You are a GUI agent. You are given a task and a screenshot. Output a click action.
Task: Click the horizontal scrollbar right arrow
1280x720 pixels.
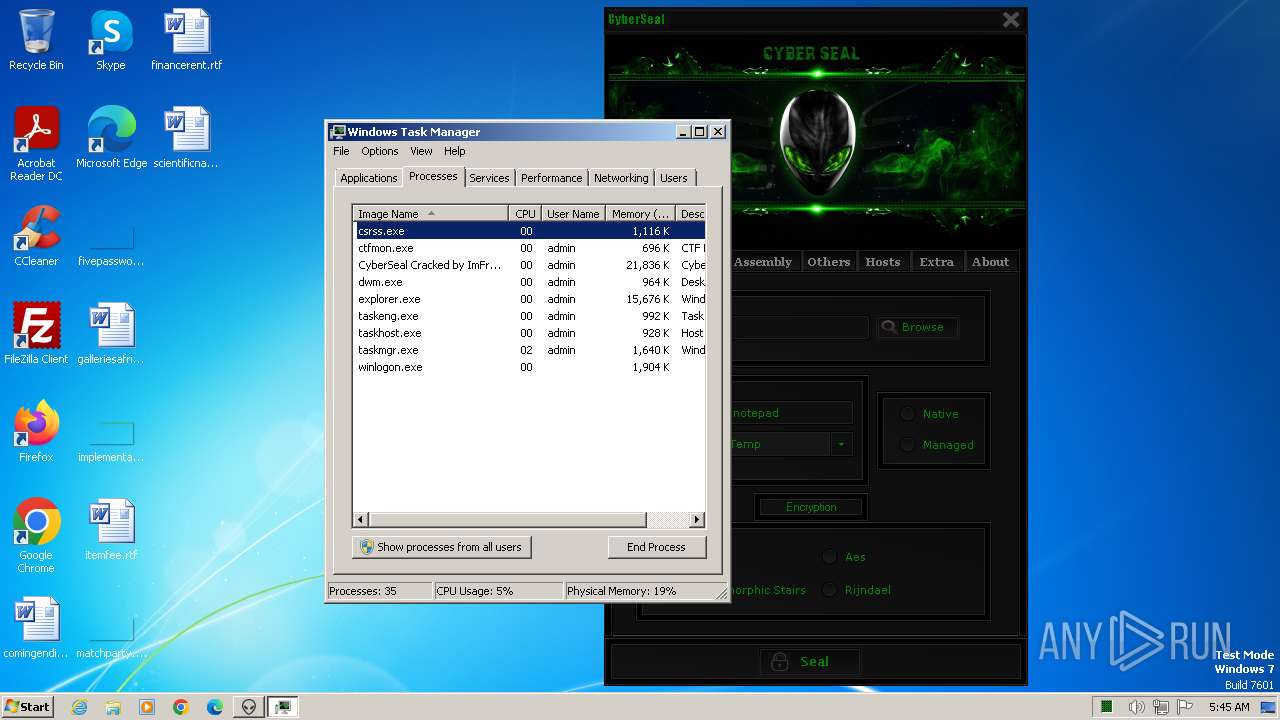click(697, 520)
